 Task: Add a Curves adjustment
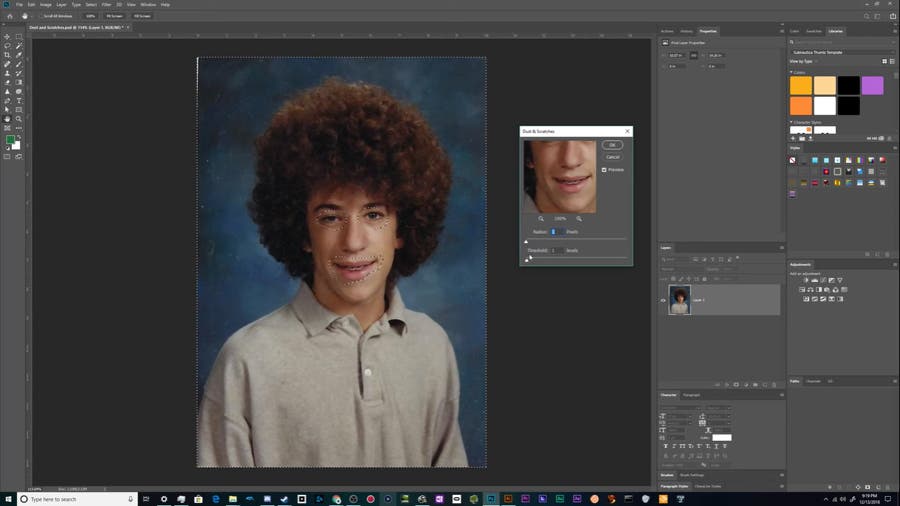point(823,281)
